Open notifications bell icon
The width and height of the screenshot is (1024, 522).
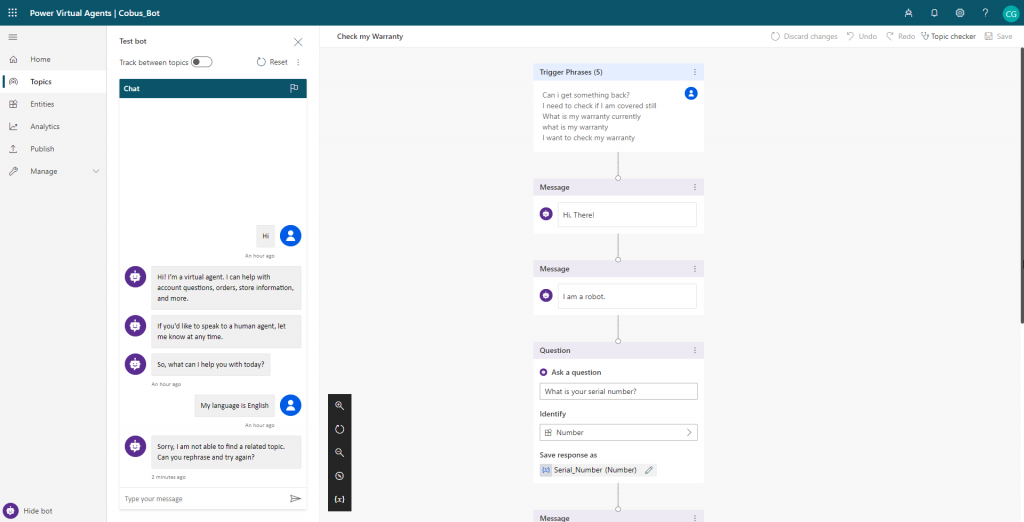[x=934, y=13]
